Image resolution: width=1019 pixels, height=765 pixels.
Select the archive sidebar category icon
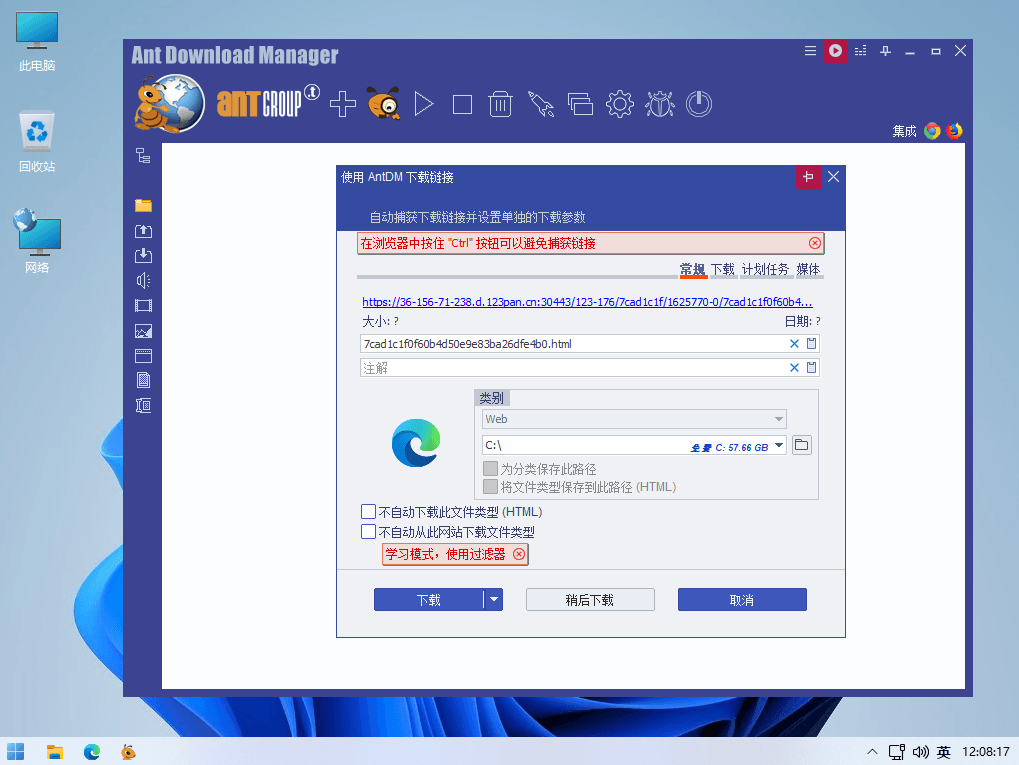[x=143, y=406]
